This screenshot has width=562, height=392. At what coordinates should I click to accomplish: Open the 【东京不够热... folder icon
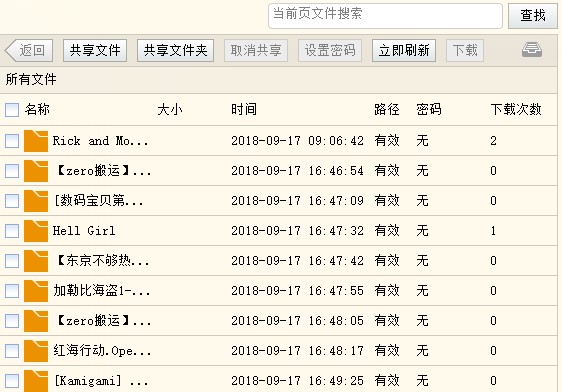36,261
